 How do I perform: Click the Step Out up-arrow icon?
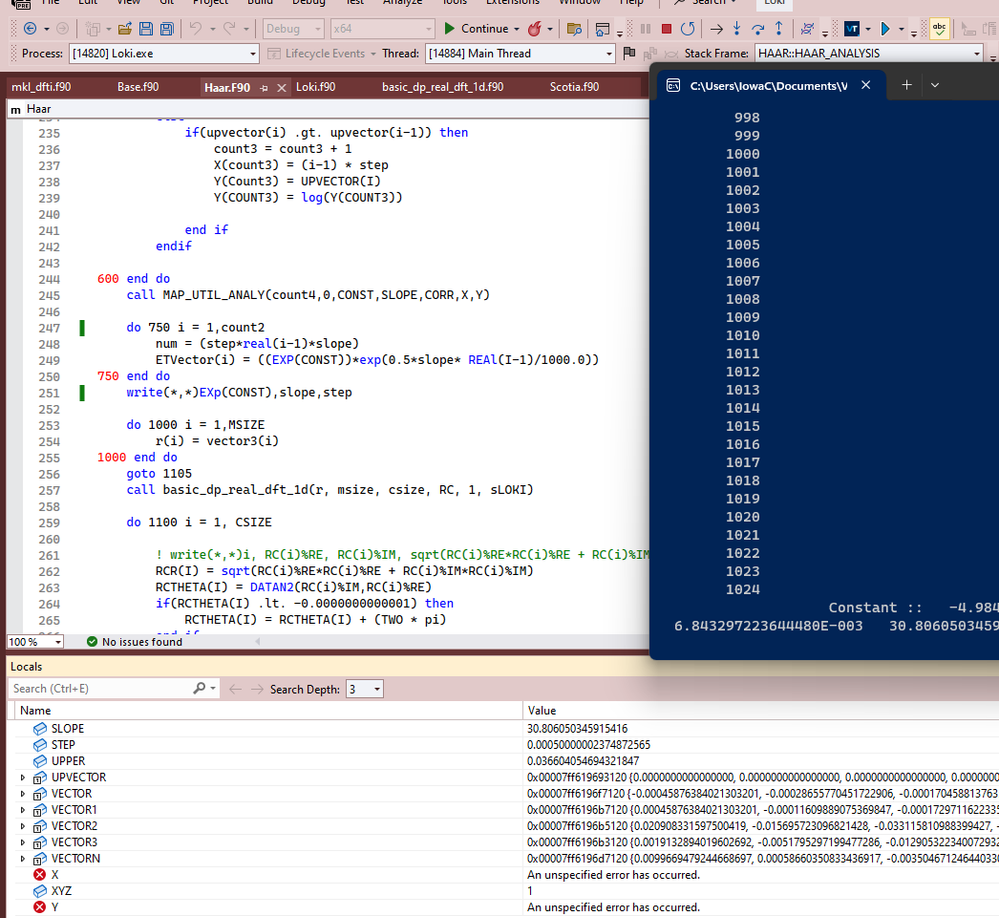779,29
